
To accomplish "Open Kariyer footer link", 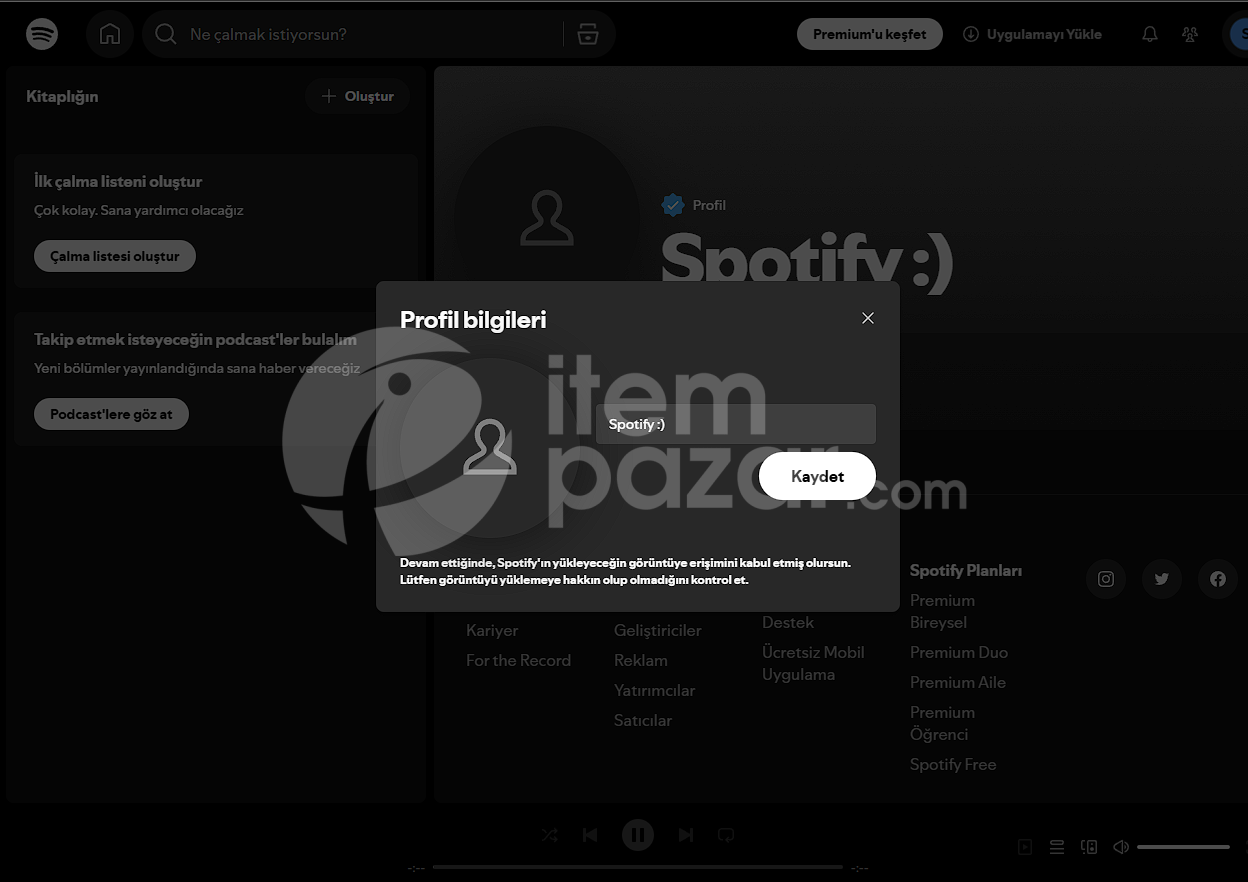I will [x=492, y=630].
